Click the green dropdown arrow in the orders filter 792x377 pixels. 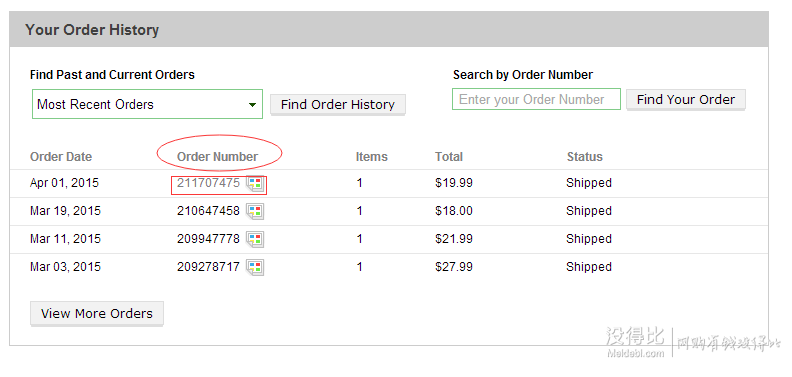(x=252, y=105)
